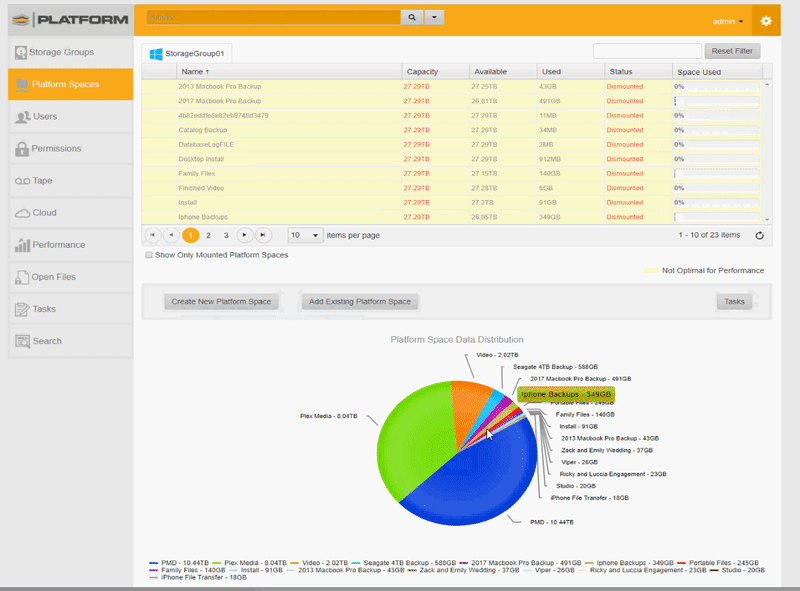This screenshot has width=800, height=591.
Task: Go to last page of results
Action: coord(263,235)
